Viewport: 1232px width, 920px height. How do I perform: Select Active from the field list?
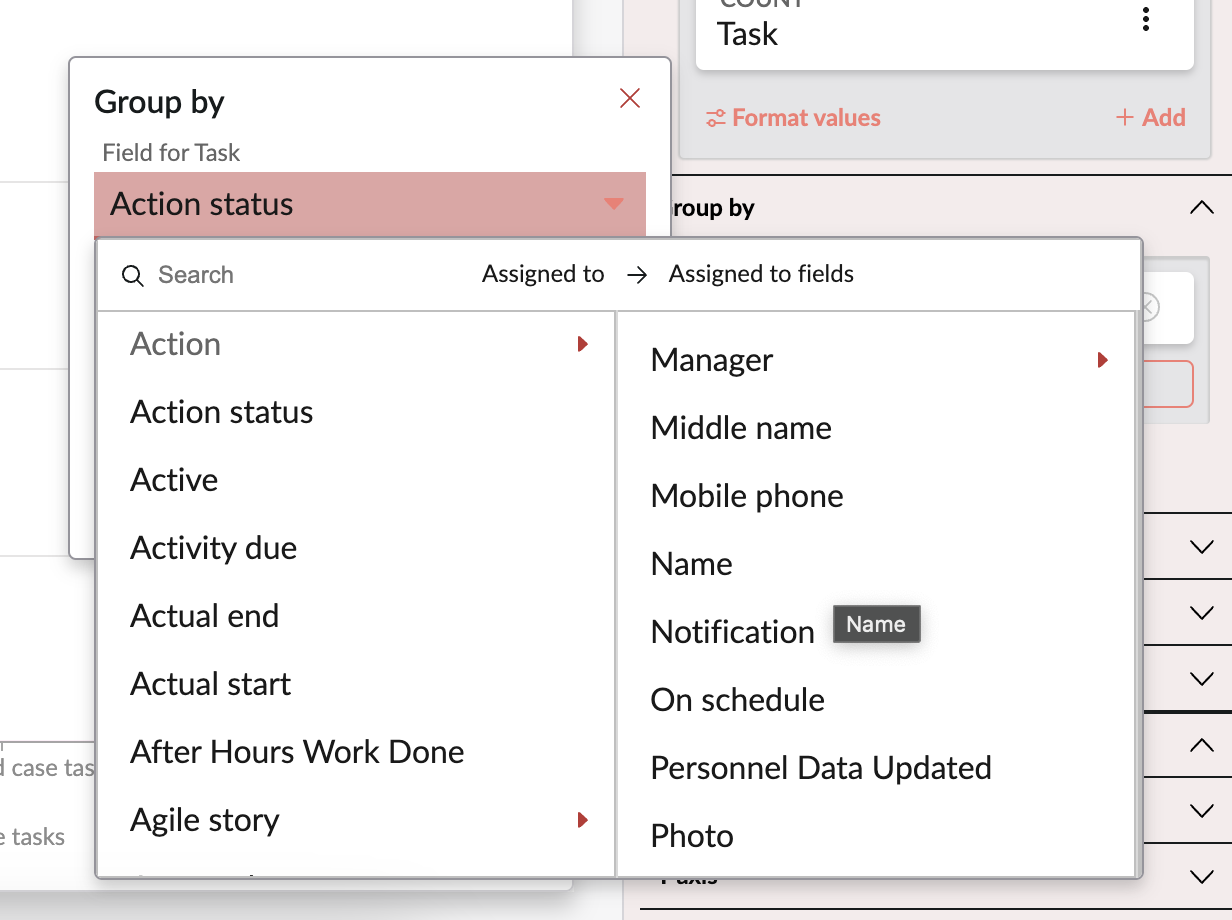tap(174, 480)
